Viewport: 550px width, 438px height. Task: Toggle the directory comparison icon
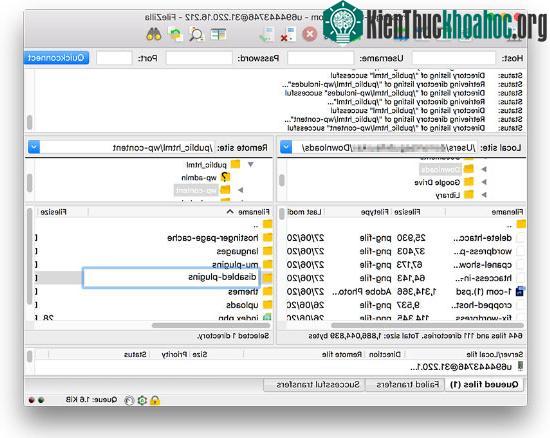[218, 34]
